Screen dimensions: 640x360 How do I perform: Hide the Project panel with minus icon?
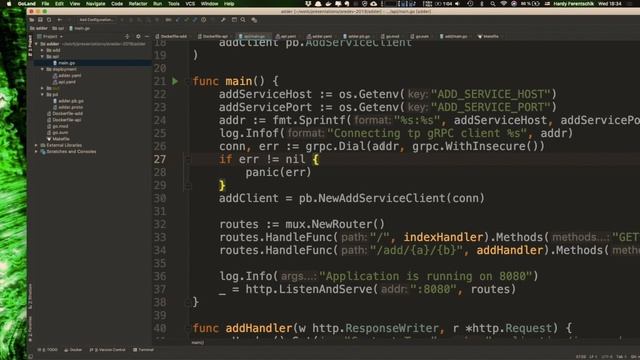click(147, 36)
